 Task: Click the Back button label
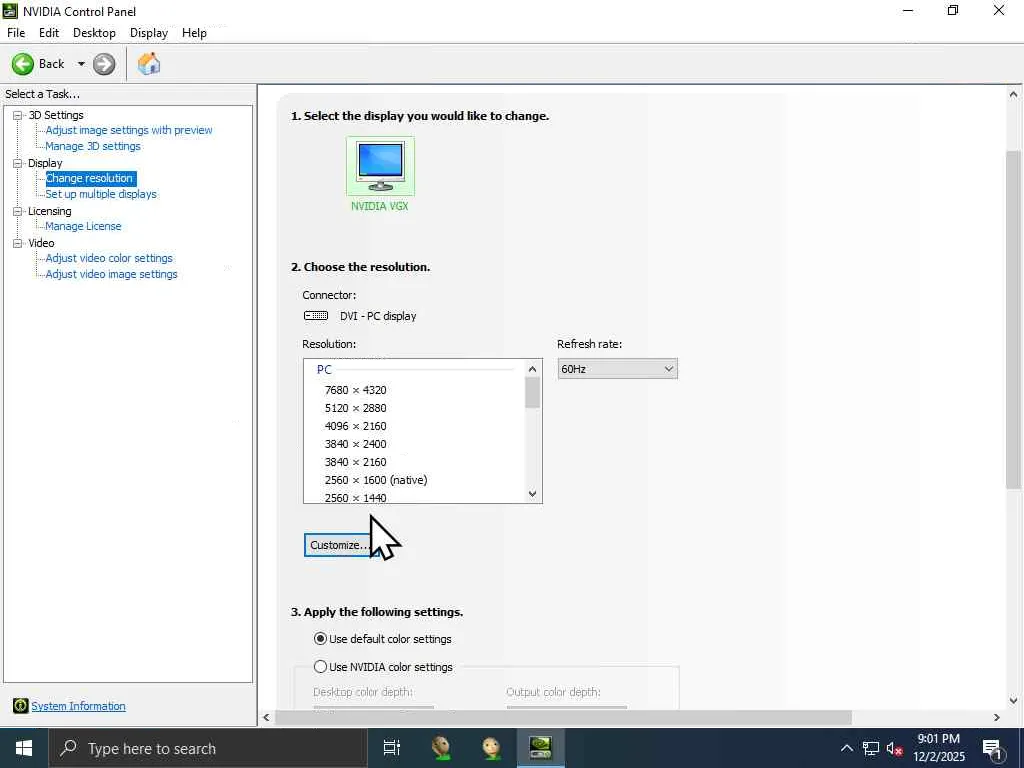click(52, 64)
